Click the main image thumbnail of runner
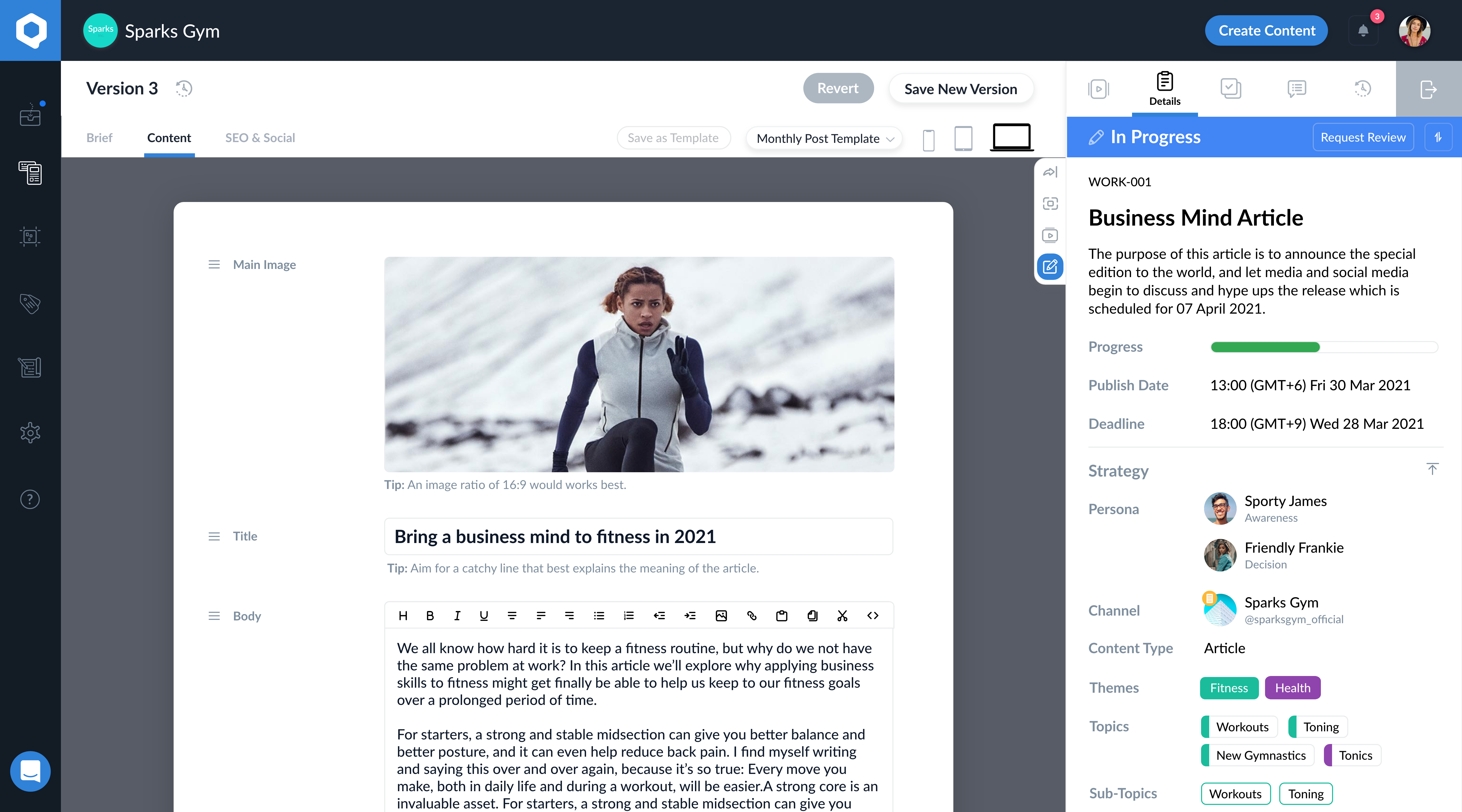The width and height of the screenshot is (1462, 812). 639,364
